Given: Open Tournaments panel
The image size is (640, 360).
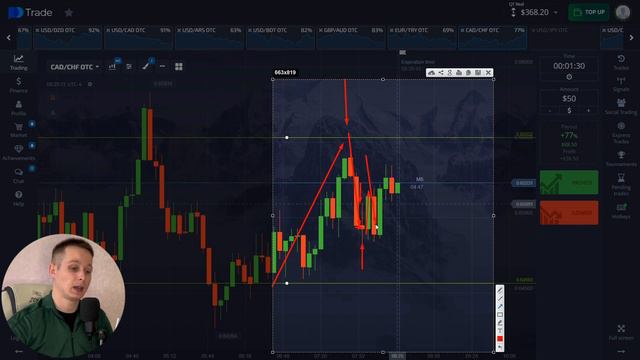Looking at the screenshot, I should tap(621, 158).
